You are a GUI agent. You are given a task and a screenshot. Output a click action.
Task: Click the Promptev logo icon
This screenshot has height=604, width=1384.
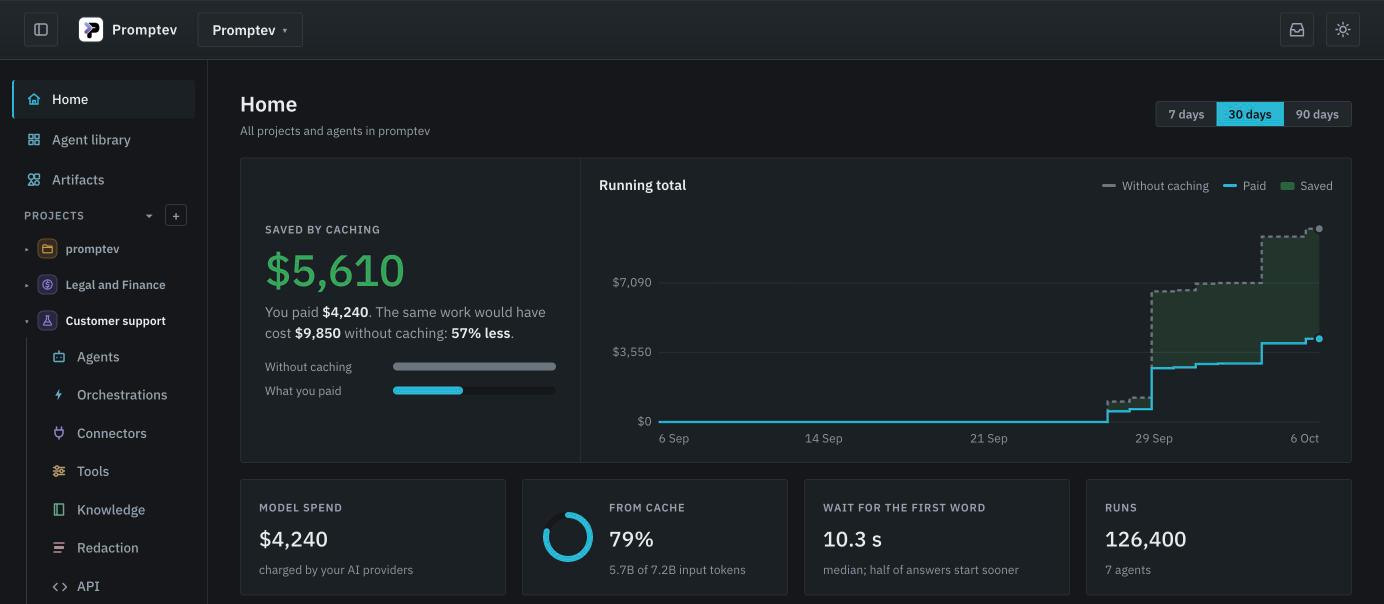tap(91, 30)
